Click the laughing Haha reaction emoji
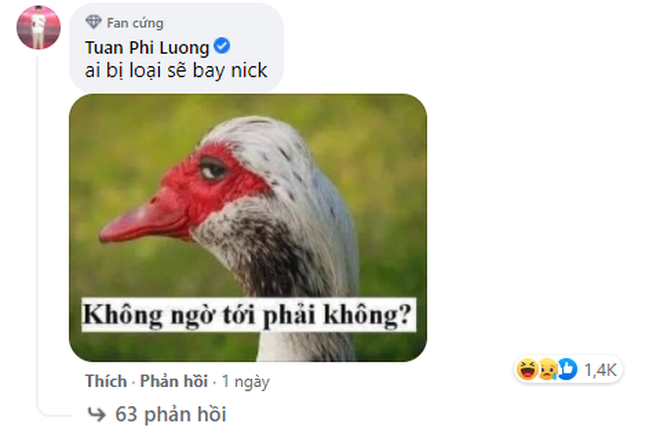The image size is (660, 431). 527,370
